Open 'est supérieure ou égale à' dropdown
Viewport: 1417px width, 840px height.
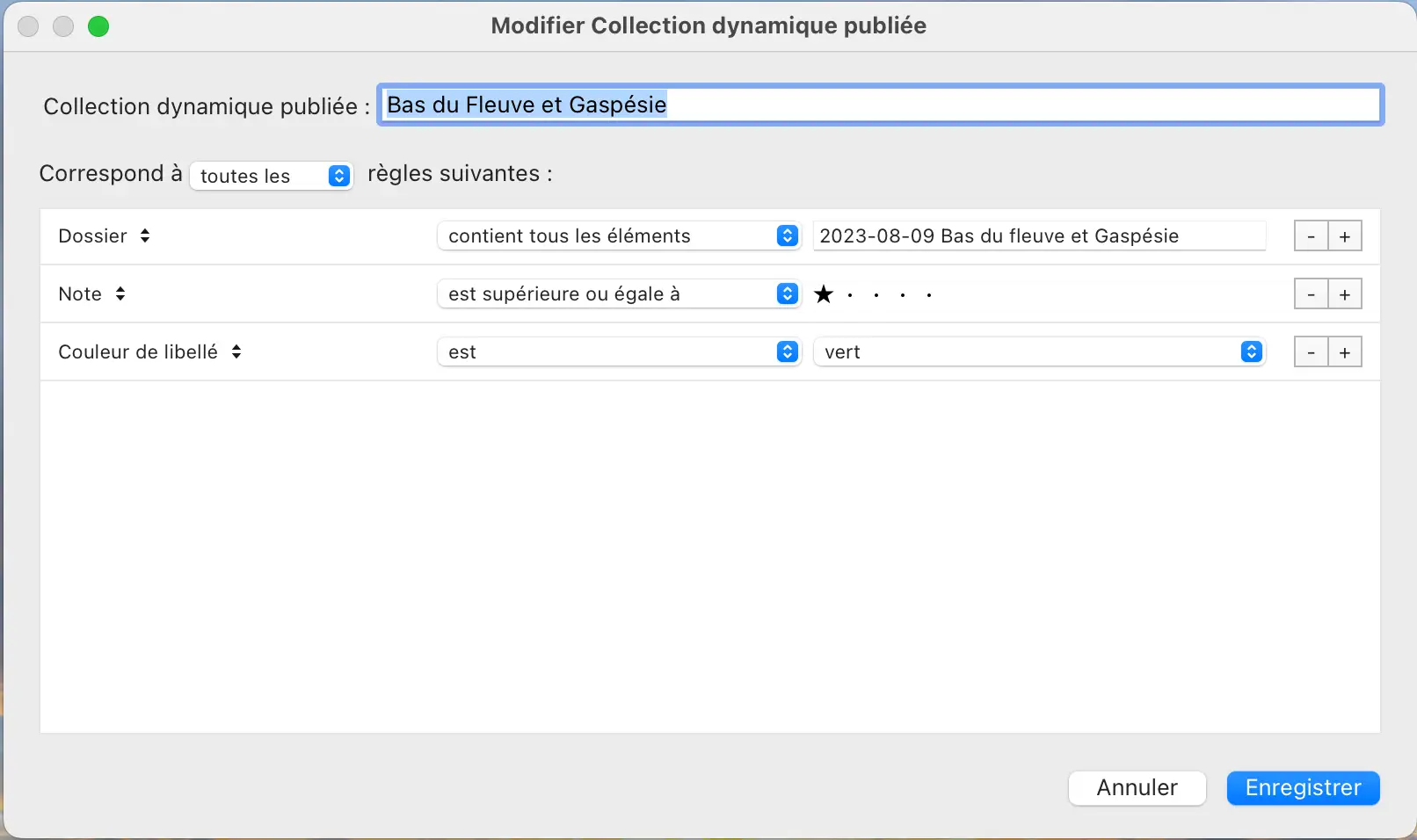coord(618,293)
